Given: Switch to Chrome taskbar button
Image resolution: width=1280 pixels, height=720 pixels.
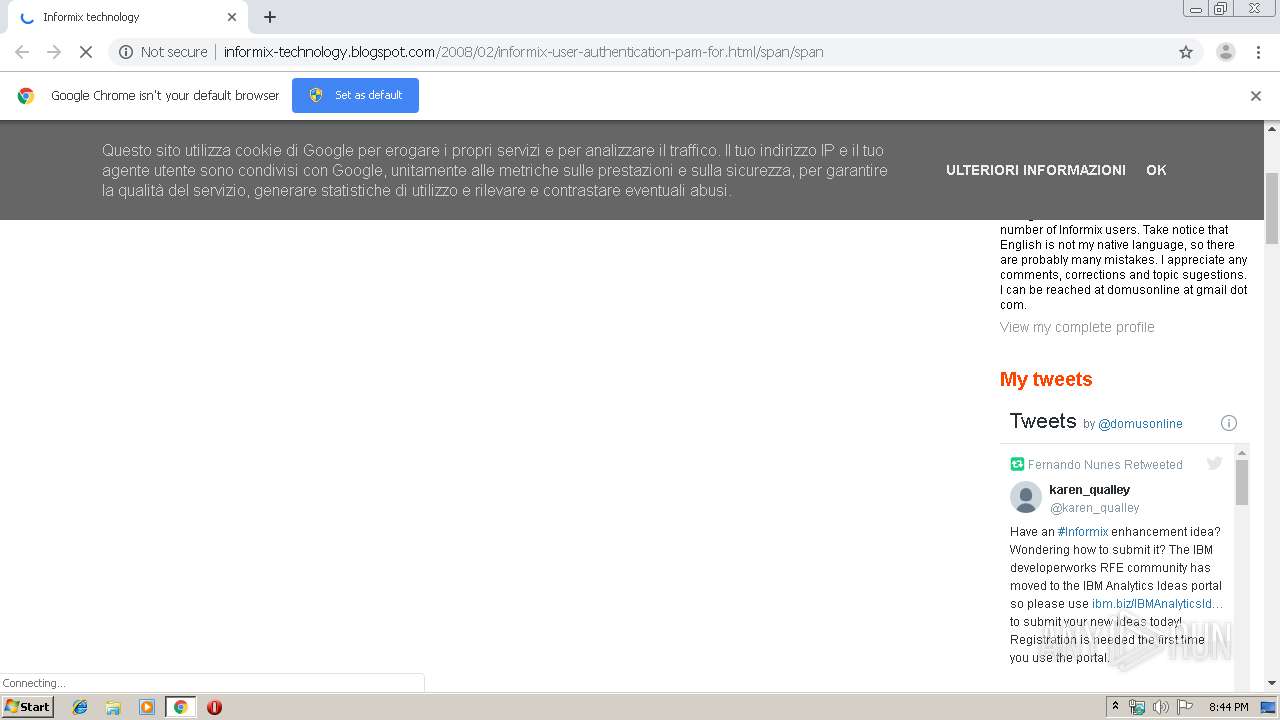Looking at the screenshot, I should [x=180, y=707].
